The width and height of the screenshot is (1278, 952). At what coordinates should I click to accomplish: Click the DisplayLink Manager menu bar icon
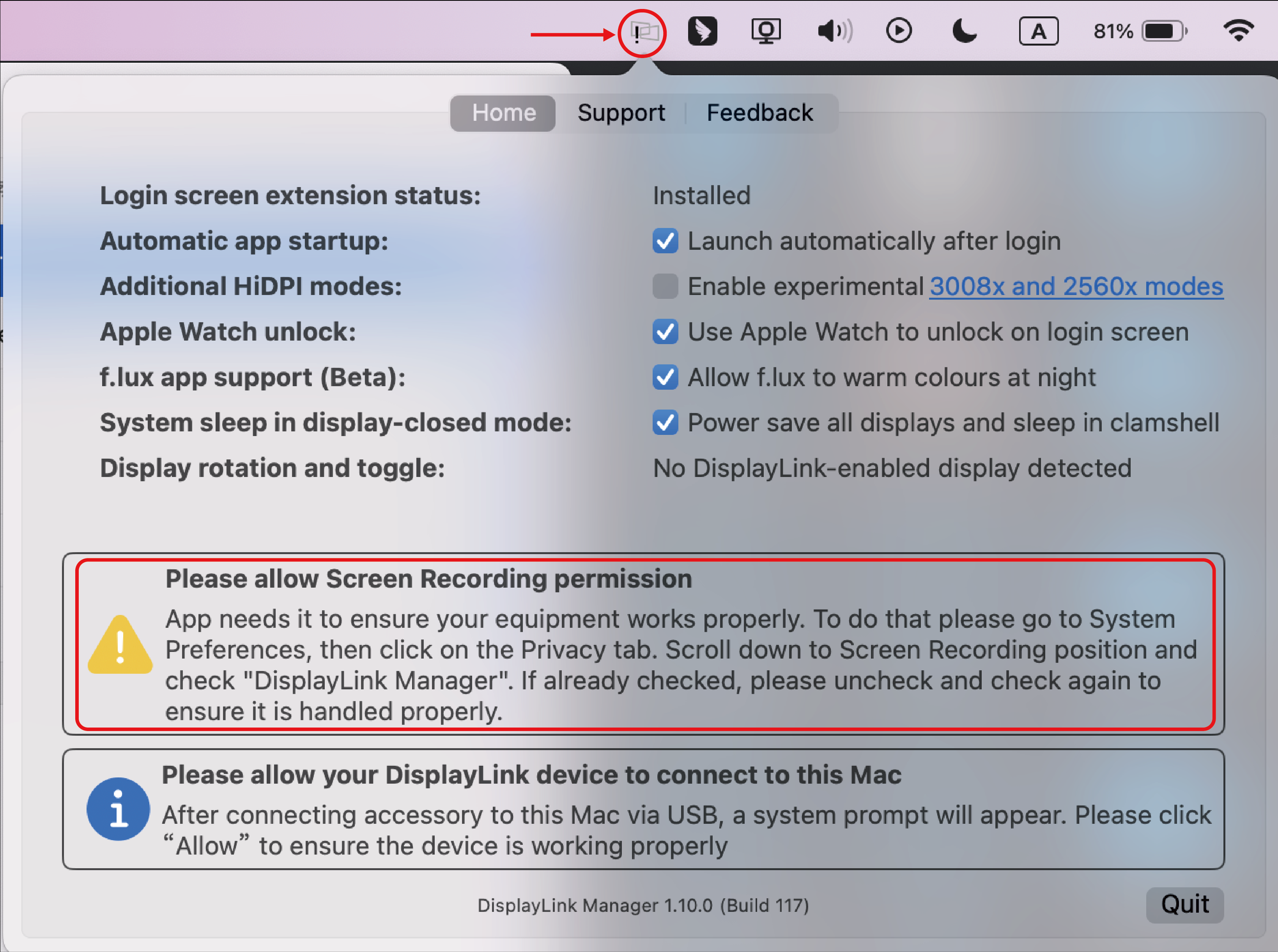tap(643, 32)
